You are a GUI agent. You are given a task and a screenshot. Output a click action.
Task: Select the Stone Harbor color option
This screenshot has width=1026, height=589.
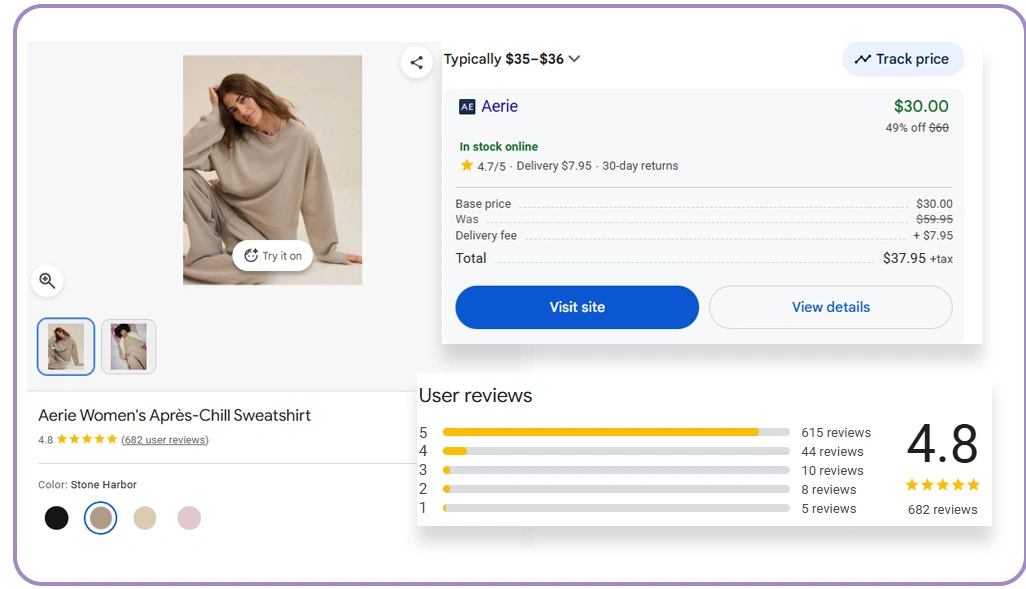pyautogui.click(x=101, y=518)
